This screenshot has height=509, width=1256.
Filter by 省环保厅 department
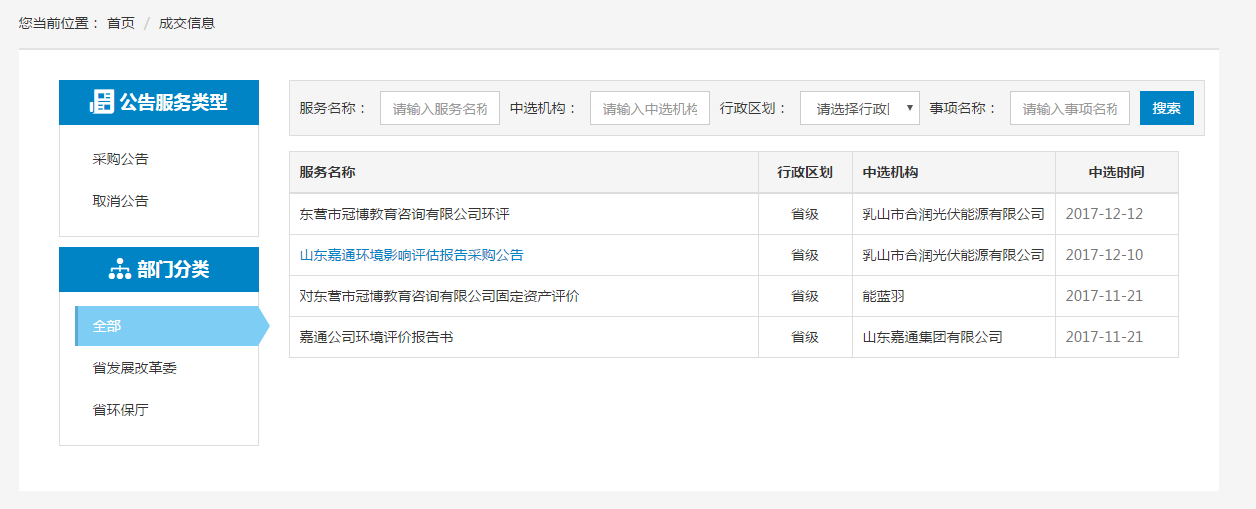coord(120,410)
